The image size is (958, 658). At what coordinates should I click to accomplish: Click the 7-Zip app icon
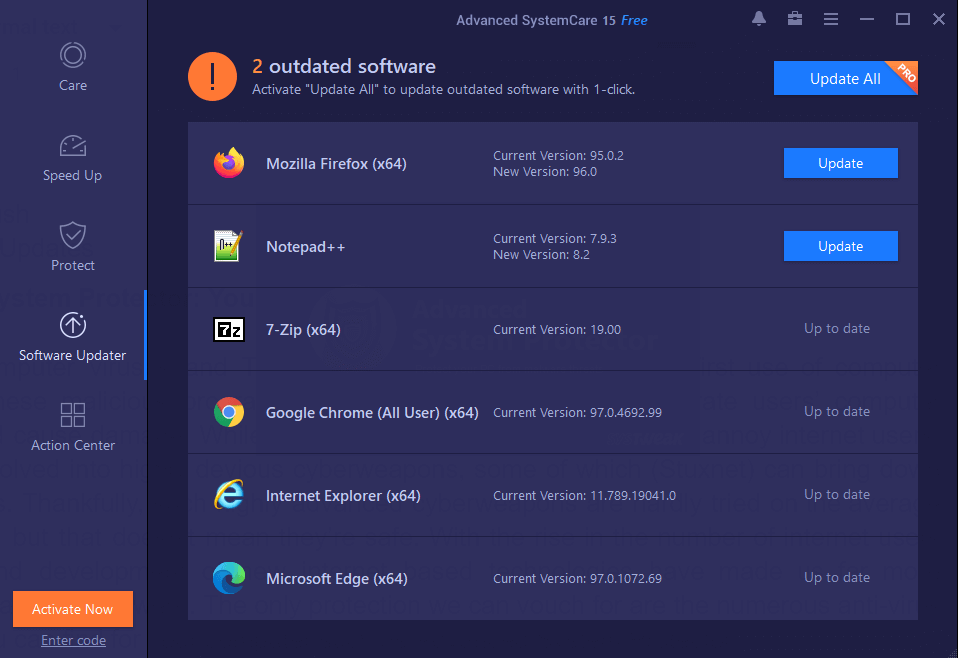pos(229,329)
